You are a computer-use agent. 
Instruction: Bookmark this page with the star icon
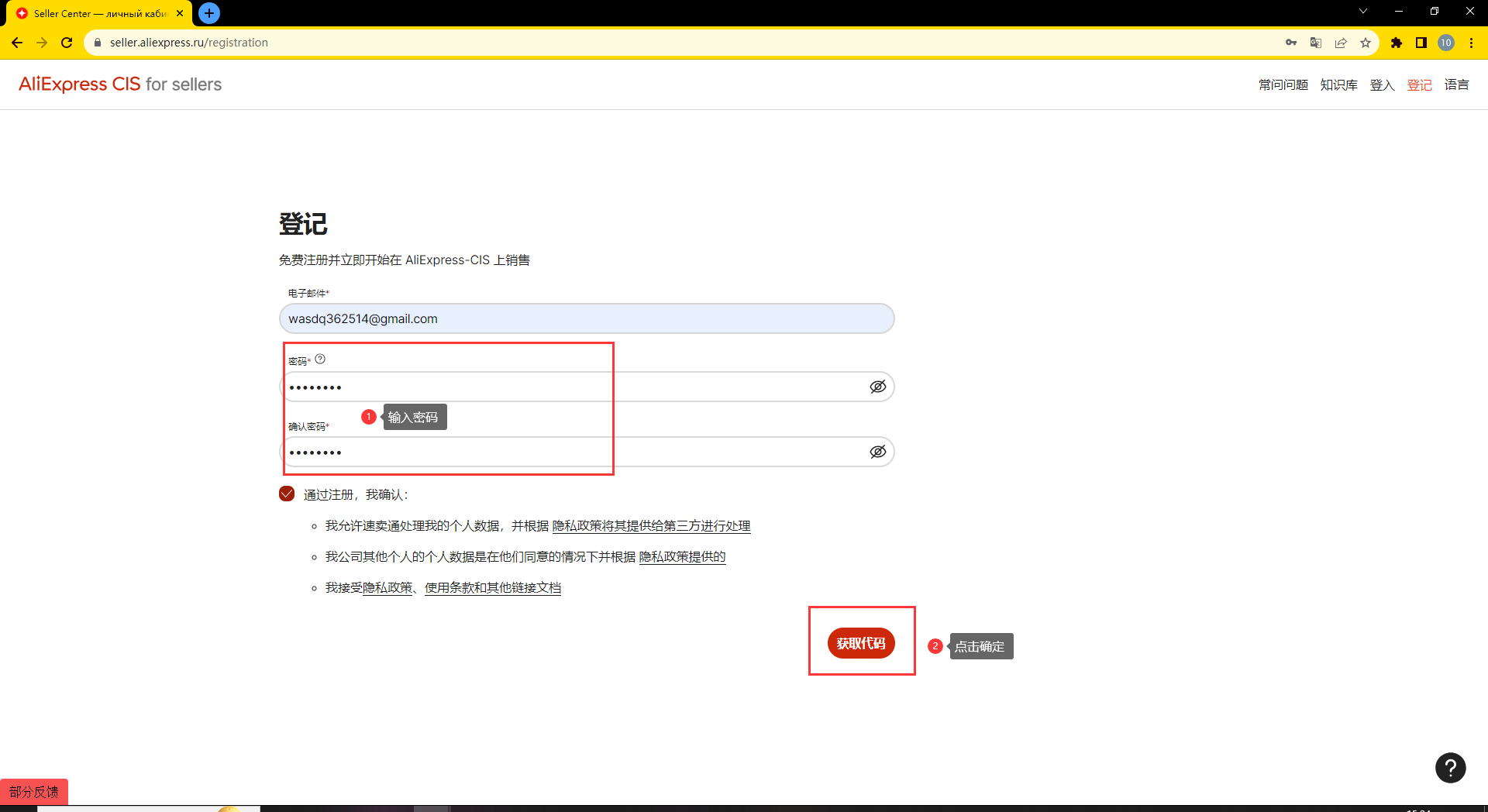pyautogui.click(x=1366, y=43)
